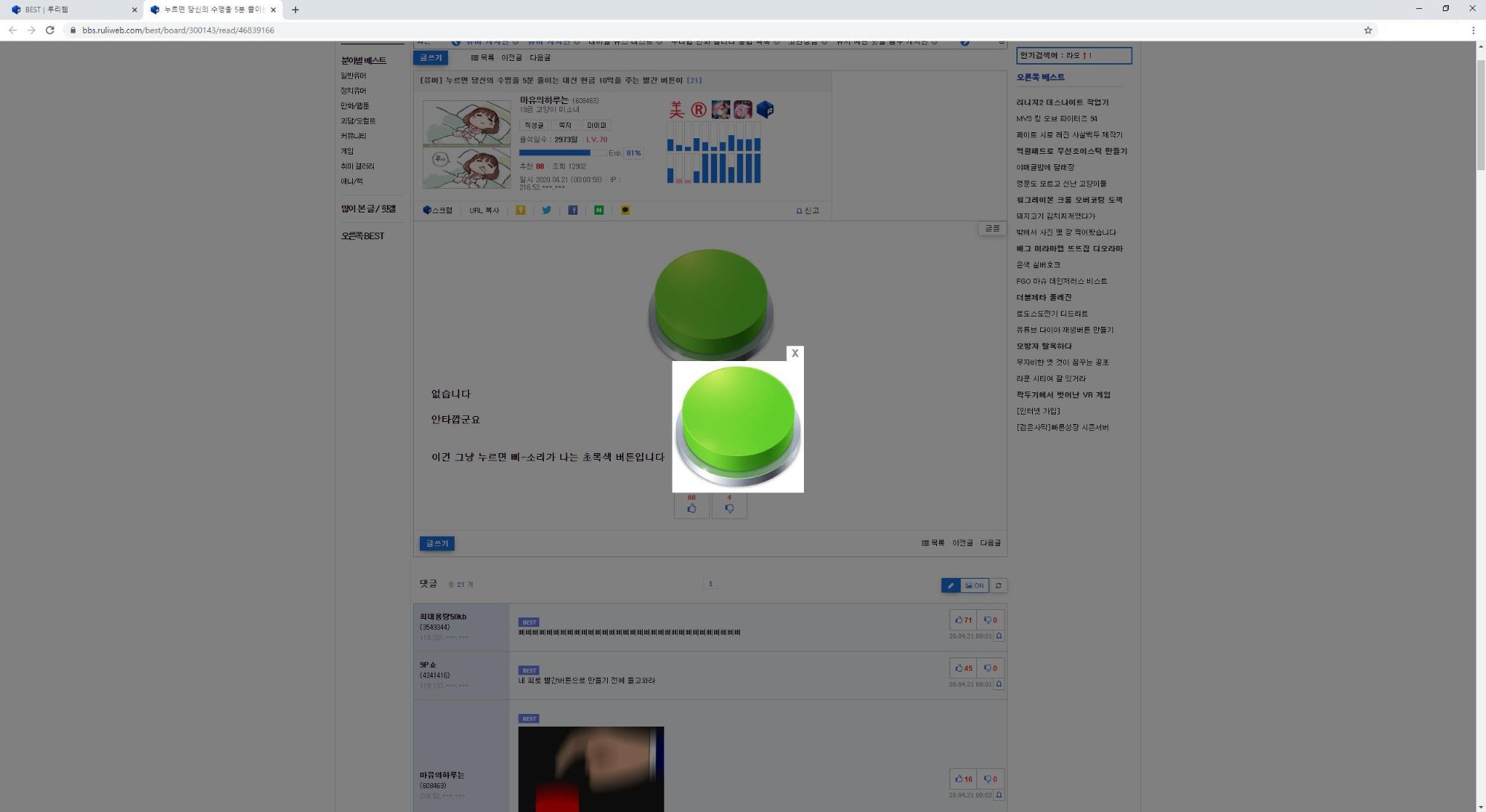Screen dimensions: 1486x812
Task: Click the thumbs-down icon under post
Action: [x=729, y=508]
